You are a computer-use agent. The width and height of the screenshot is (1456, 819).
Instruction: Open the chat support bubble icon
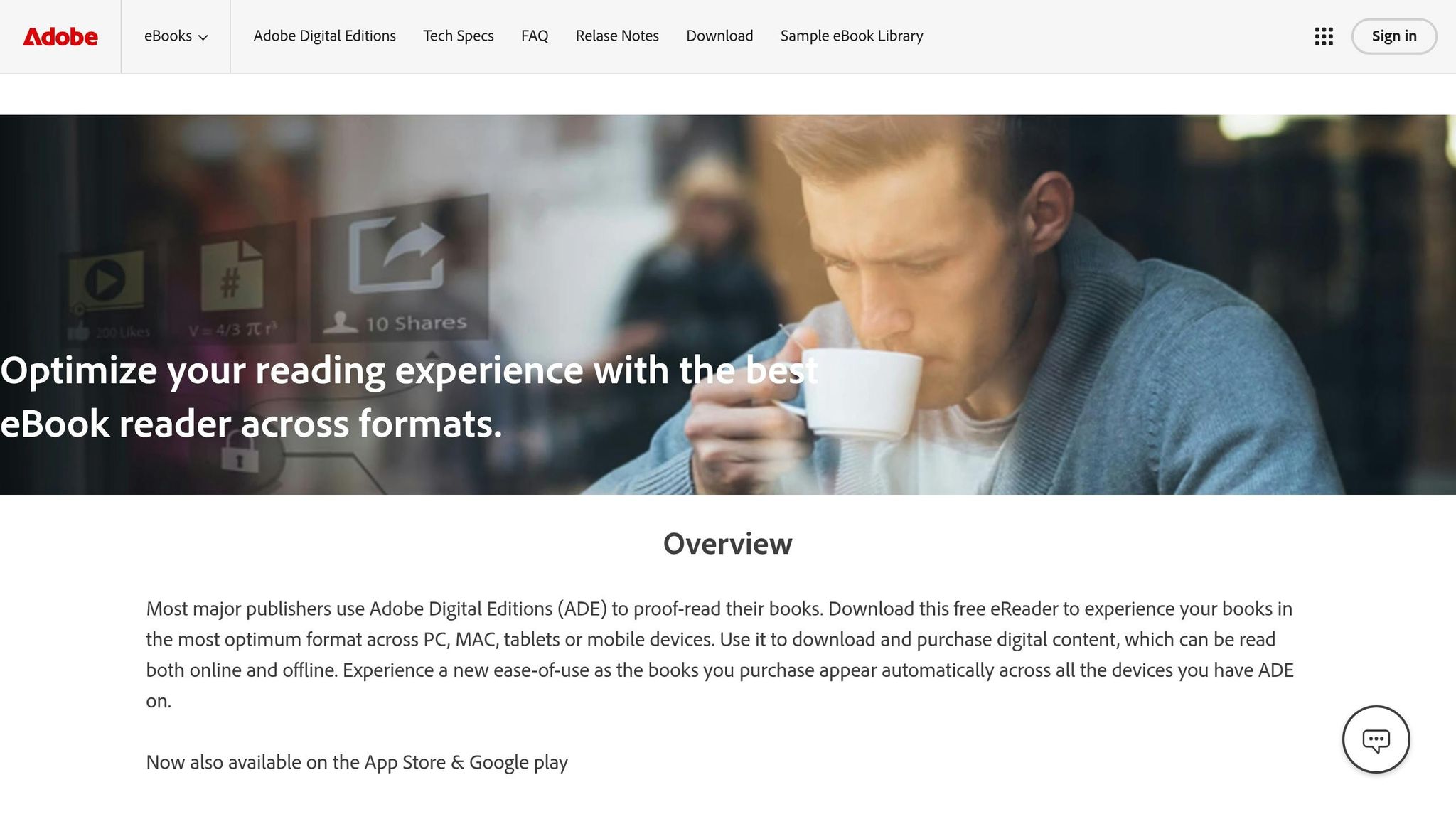pyautogui.click(x=1376, y=739)
